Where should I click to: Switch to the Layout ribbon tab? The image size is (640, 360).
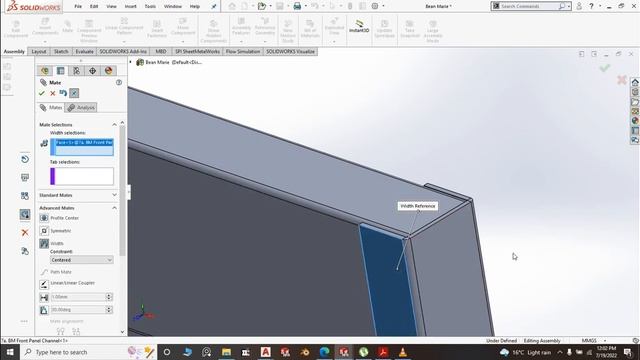pos(39,51)
